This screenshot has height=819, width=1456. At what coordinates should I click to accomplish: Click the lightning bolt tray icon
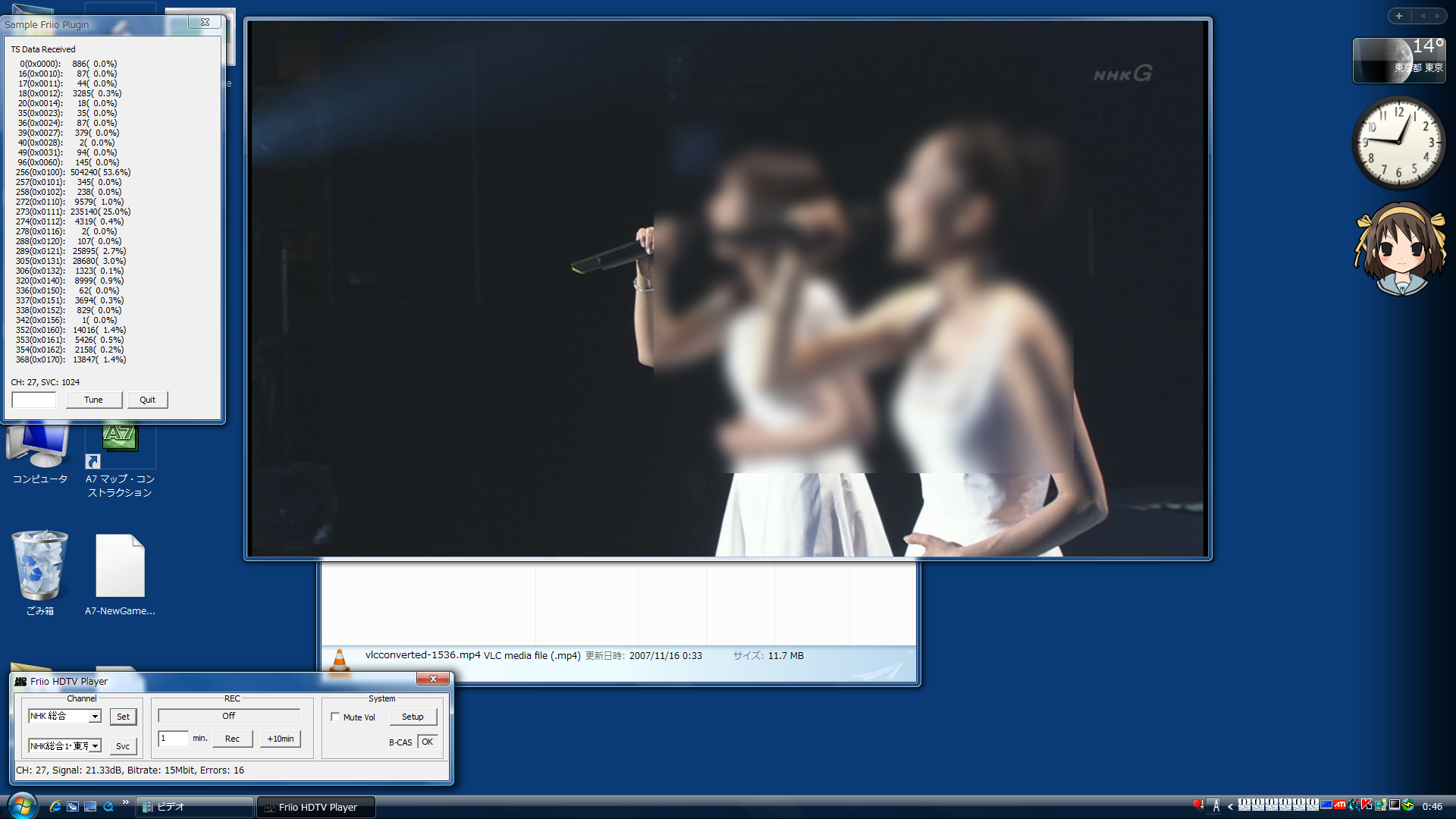[x=1408, y=805]
